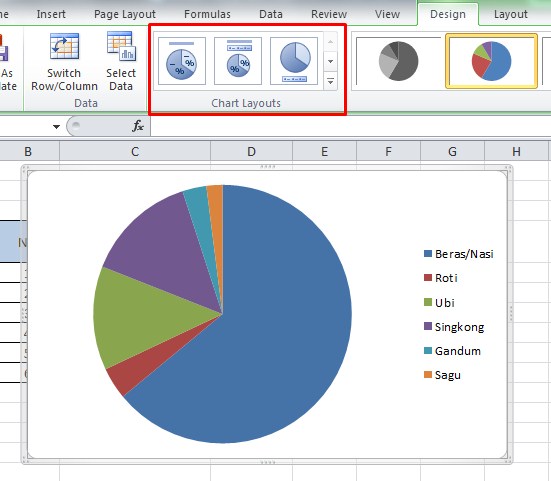Choose the colorful pie chart style
This screenshot has width=551, height=481.
tap(491, 61)
